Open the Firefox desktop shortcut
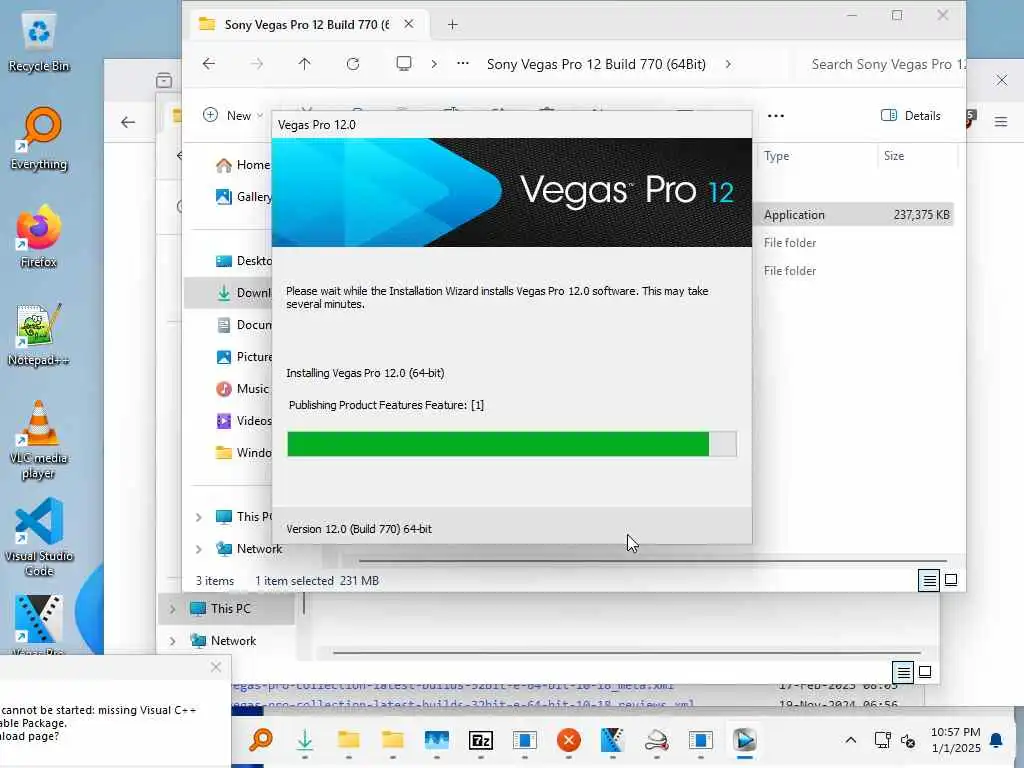1024x768 pixels. [39, 236]
